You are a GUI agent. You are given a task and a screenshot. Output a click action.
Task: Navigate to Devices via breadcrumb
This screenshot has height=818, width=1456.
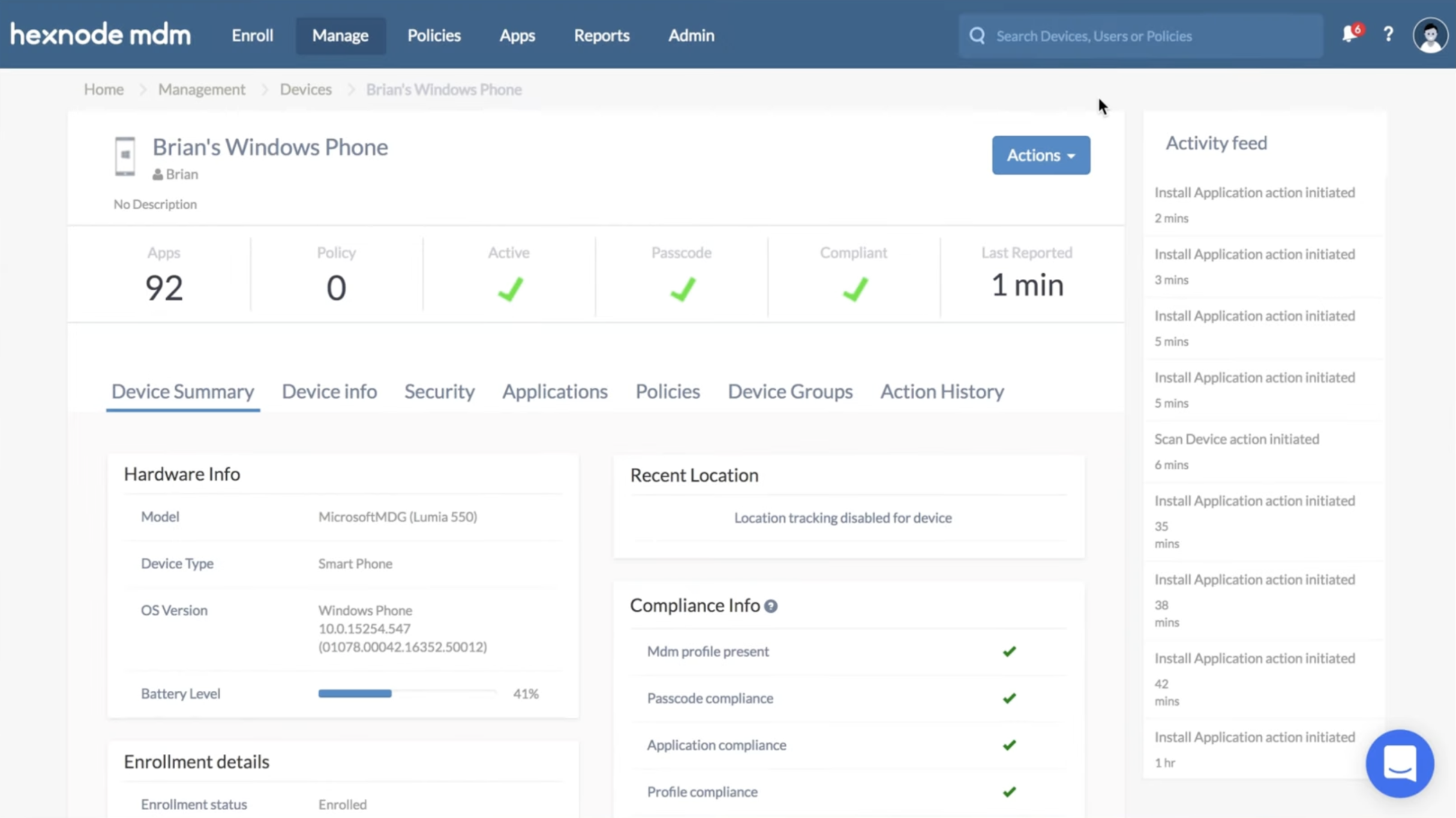coord(305,89)
